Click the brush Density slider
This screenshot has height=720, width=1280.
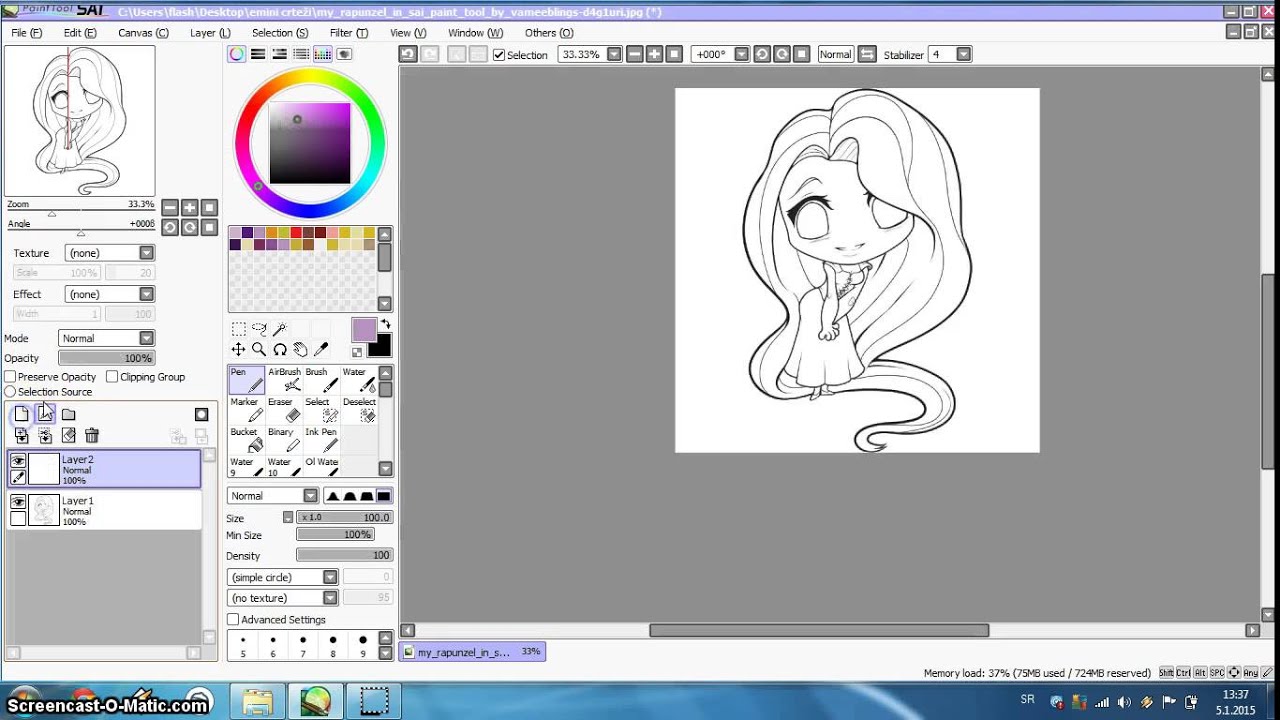tap(344, 555)
